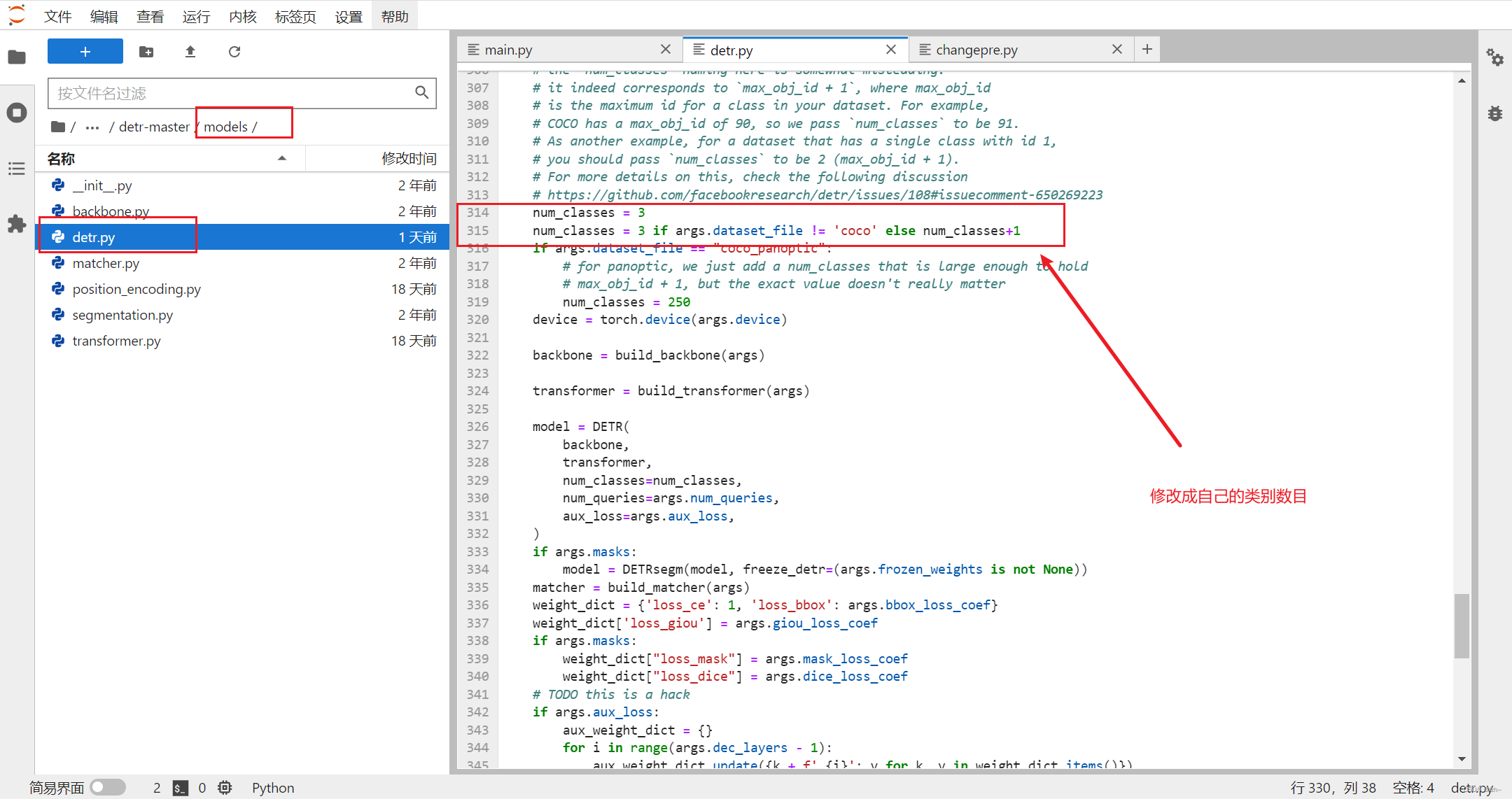Select the segmentation.py file
This screenshot has height=799, width=1512.
click(242, 315)
